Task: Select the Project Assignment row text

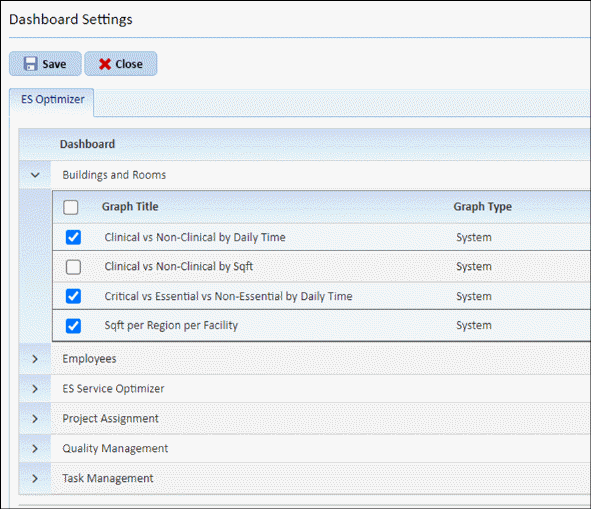Action: pos(110,419)
